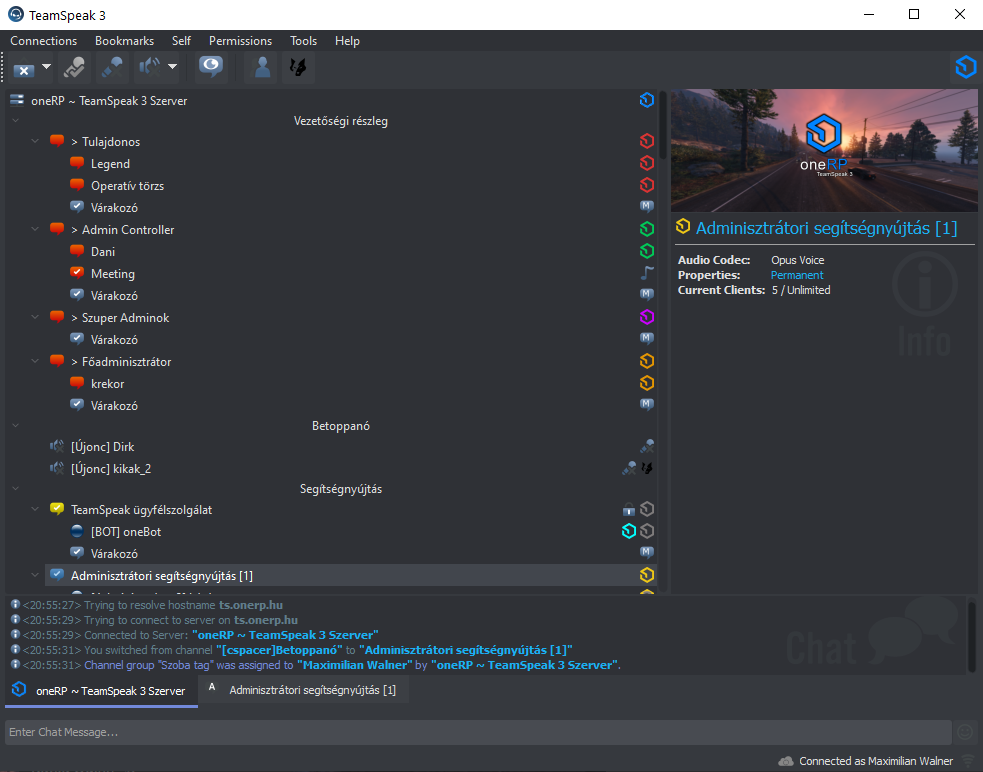The width and height of the screenshot is (983, 772).
Task: Toggle away status in the toolbar
Action: (x=75, y=67)
